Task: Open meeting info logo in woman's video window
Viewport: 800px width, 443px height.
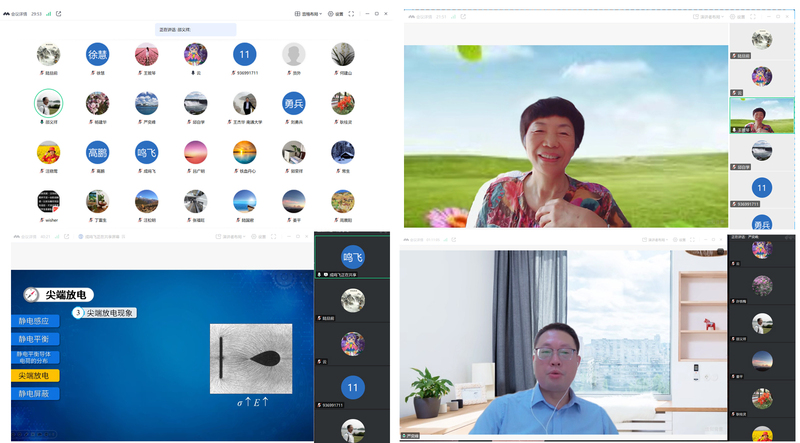Action: click(x=411, y=17)
